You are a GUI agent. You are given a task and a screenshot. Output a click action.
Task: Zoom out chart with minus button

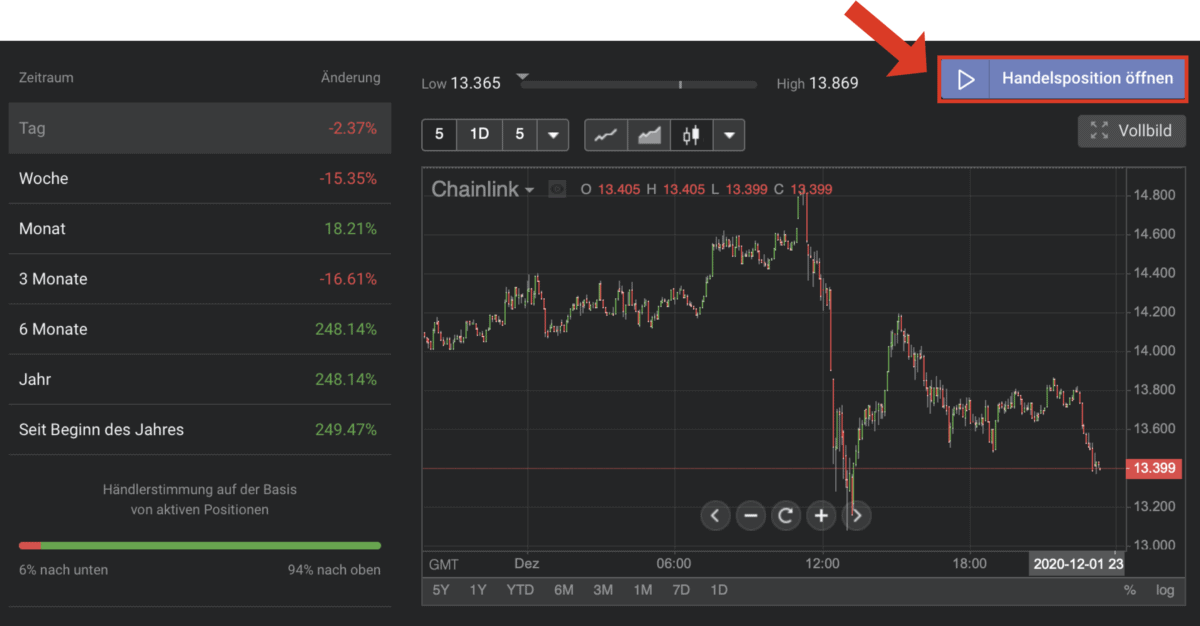pos(751,516)
